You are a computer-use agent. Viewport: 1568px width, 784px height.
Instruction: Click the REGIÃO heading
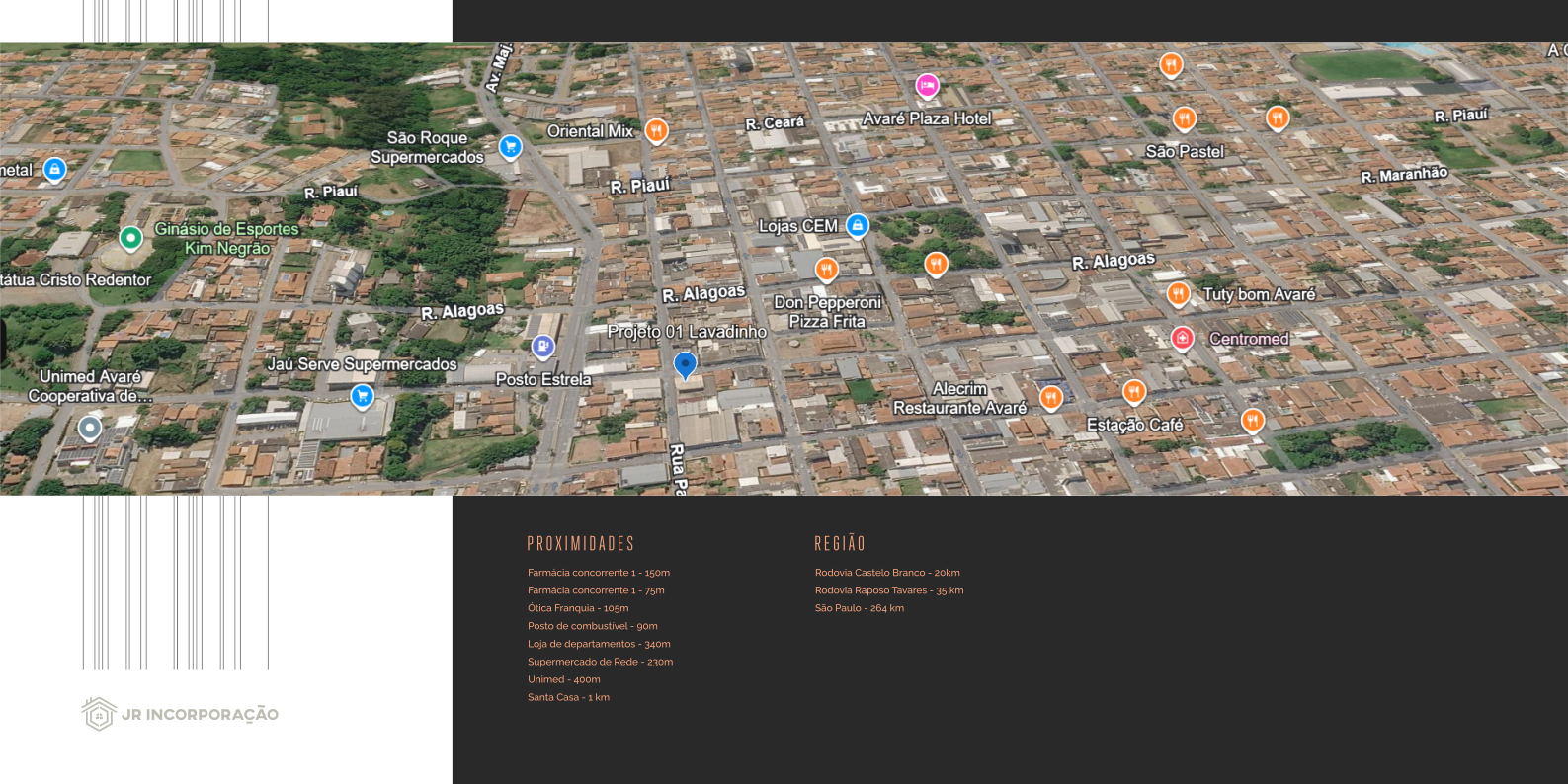[840, 544]
